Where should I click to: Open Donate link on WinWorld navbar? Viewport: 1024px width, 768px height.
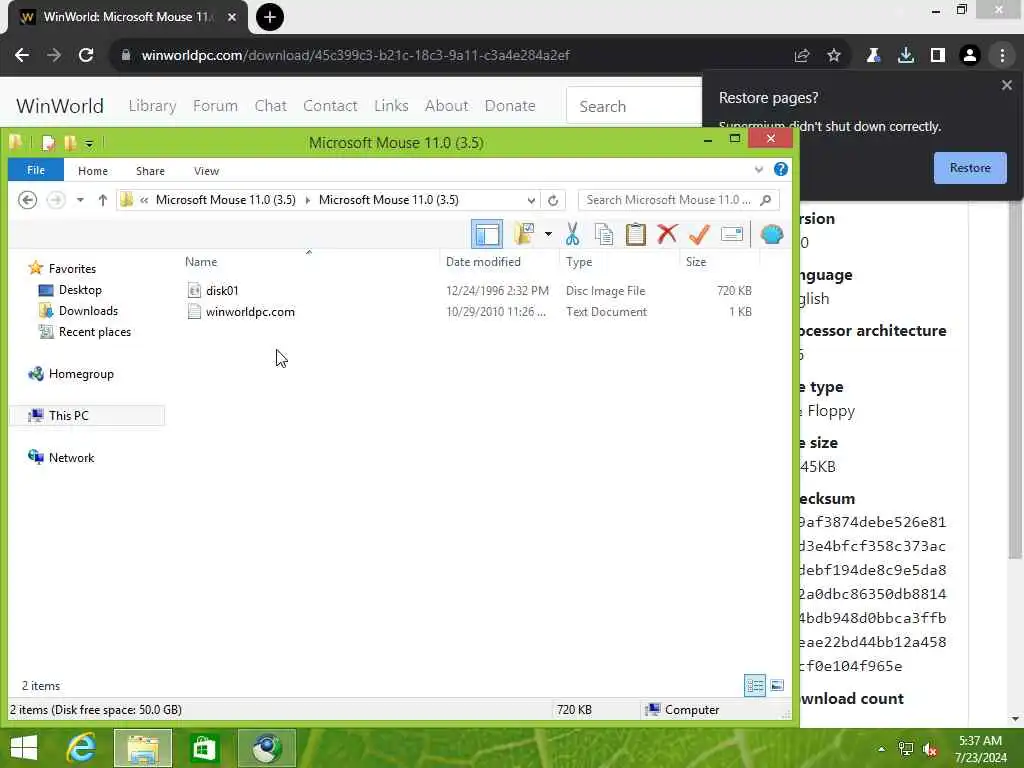pos(510,106)
